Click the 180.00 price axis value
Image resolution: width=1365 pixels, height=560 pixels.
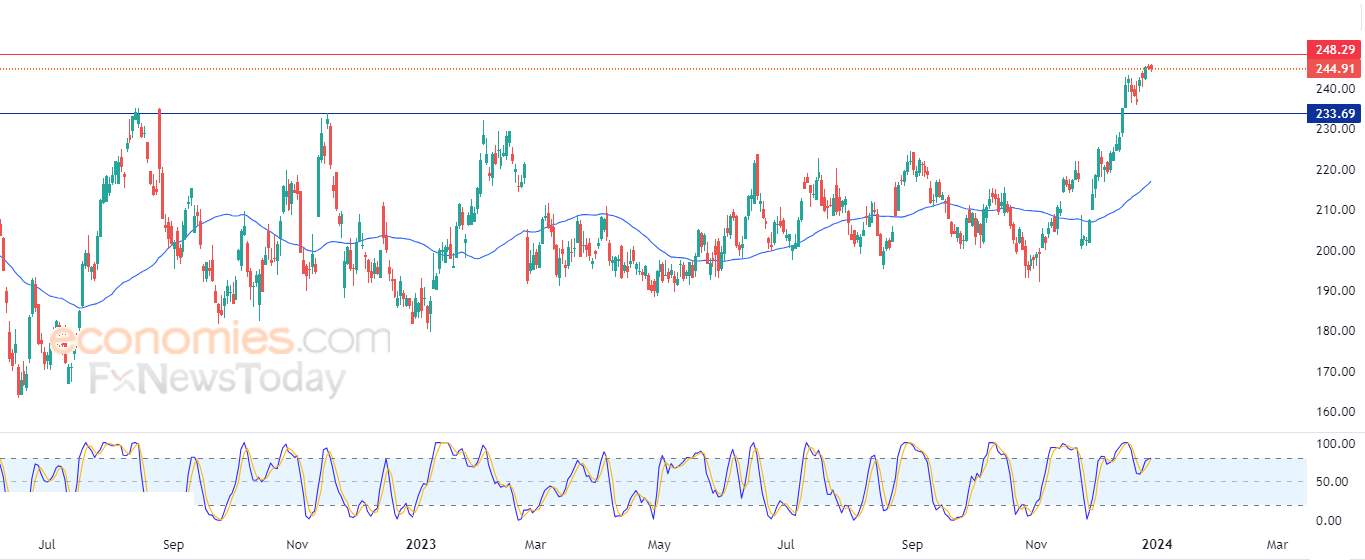tap(1335, 331)
